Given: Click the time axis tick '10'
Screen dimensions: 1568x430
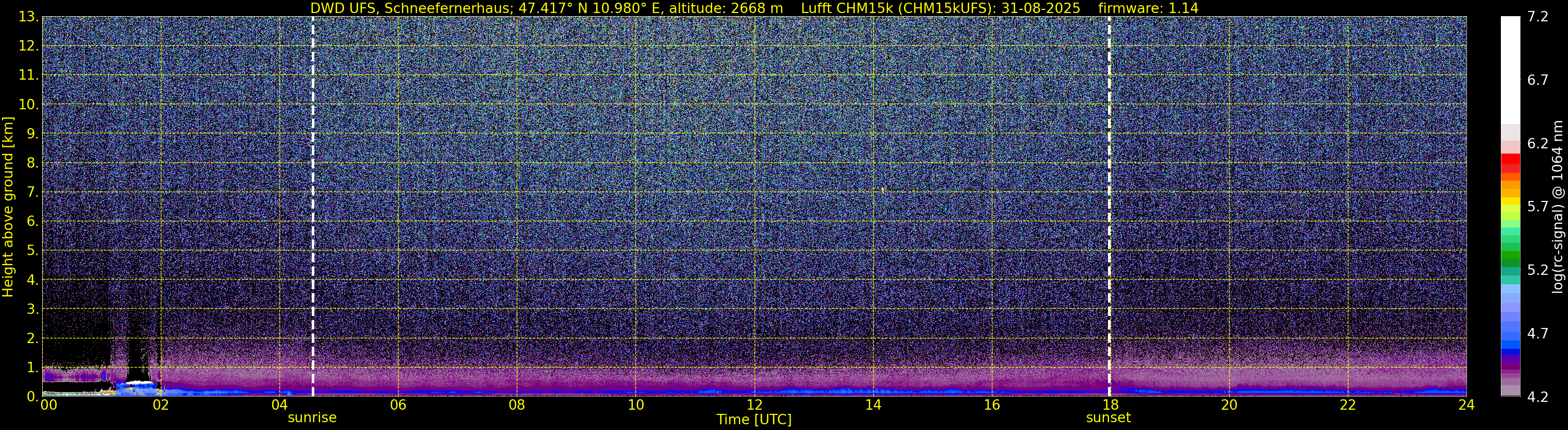Looking at the screenshot, I should click(x=635, y=405).
